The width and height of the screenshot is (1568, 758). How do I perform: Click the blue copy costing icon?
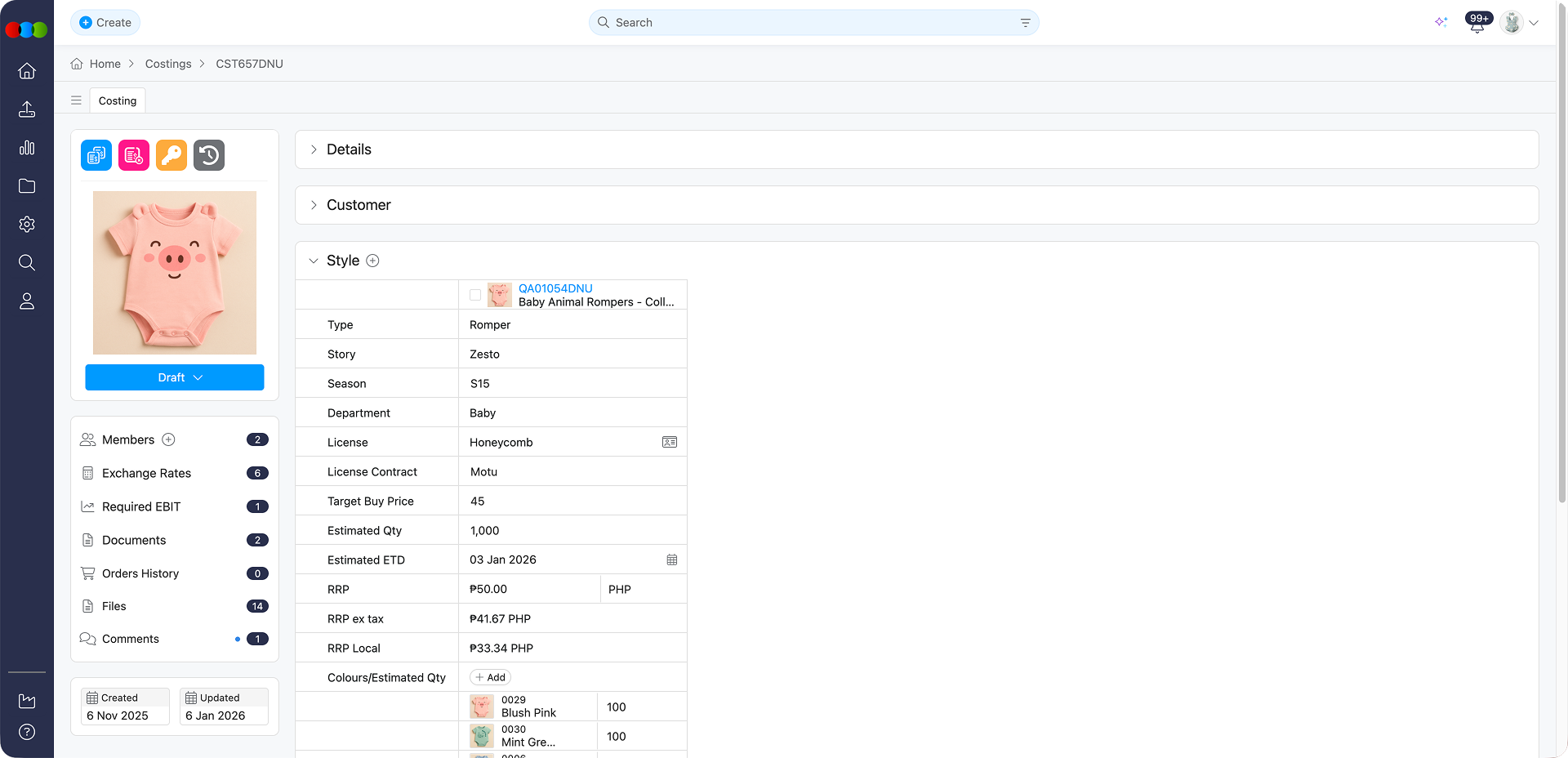pyautogui.click(x=96, y=155)
